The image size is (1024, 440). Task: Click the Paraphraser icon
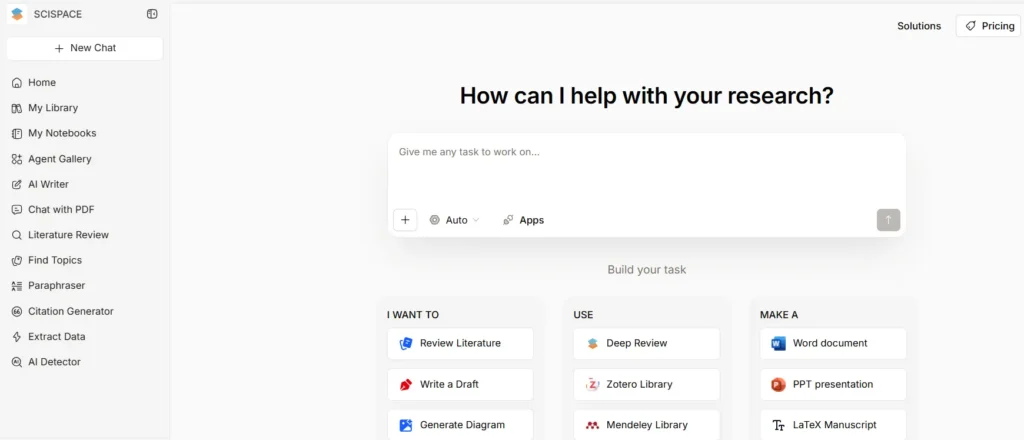(17, 286)
